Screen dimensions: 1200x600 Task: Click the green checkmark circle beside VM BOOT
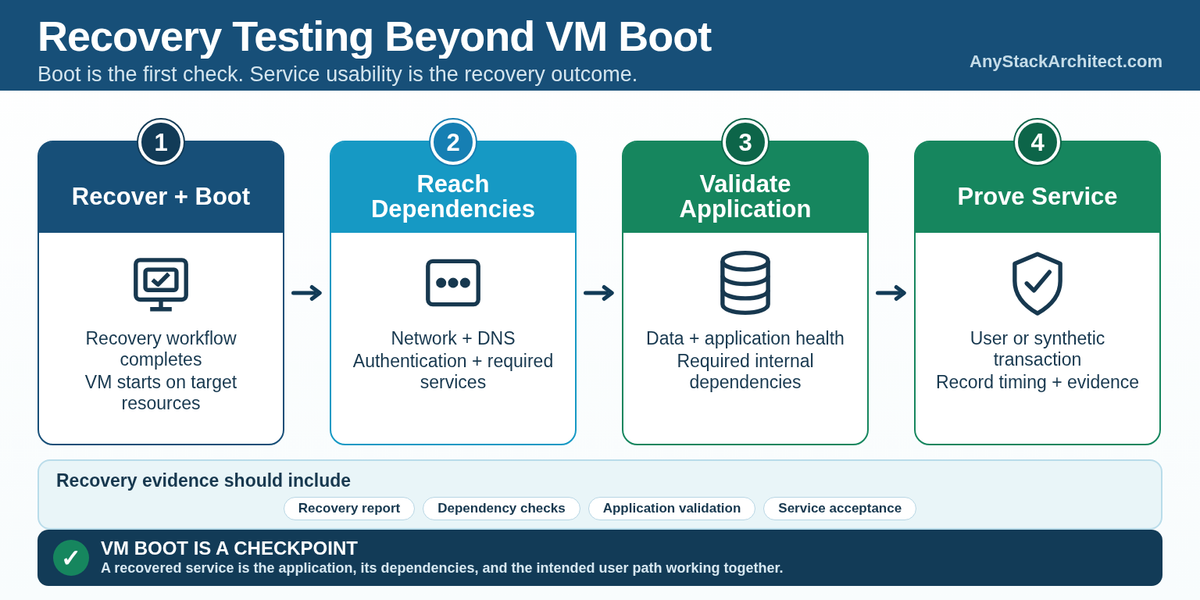point(70,558)
